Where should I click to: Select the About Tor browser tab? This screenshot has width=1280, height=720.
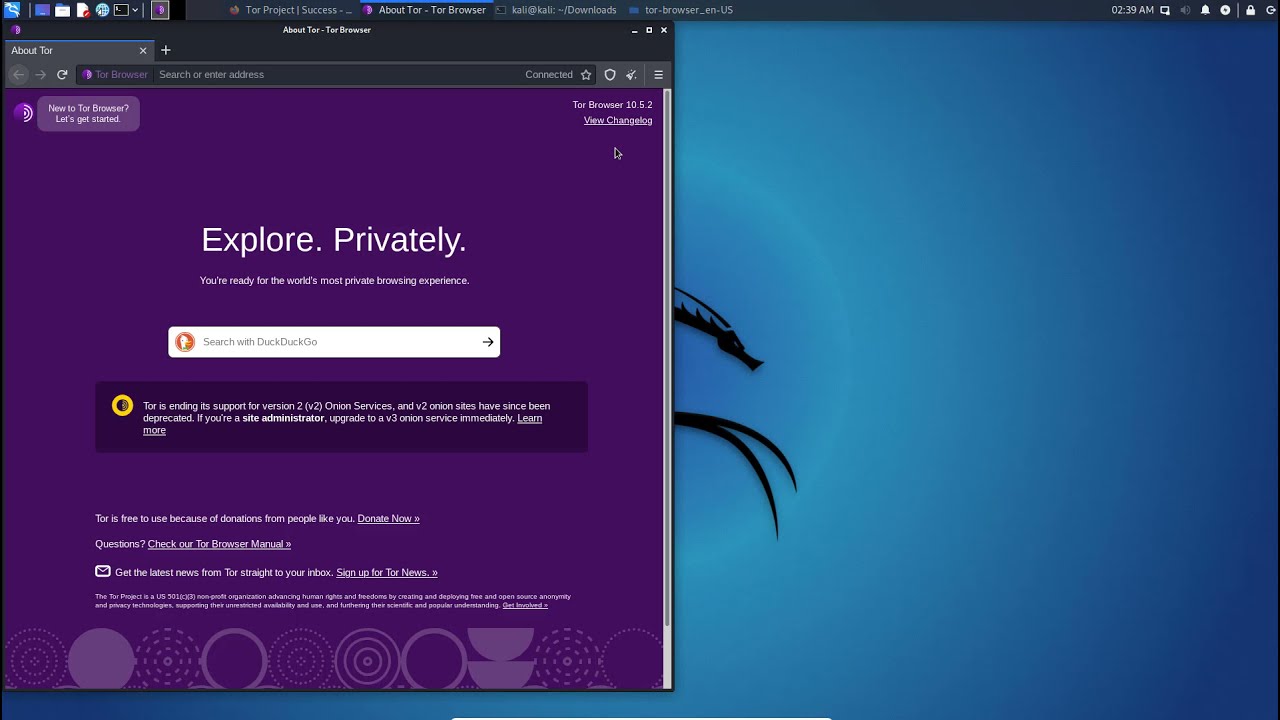78,50
